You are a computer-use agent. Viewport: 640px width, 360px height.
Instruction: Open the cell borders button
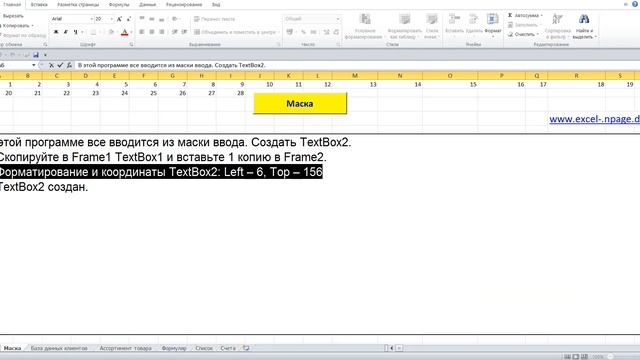click(93, 32)
